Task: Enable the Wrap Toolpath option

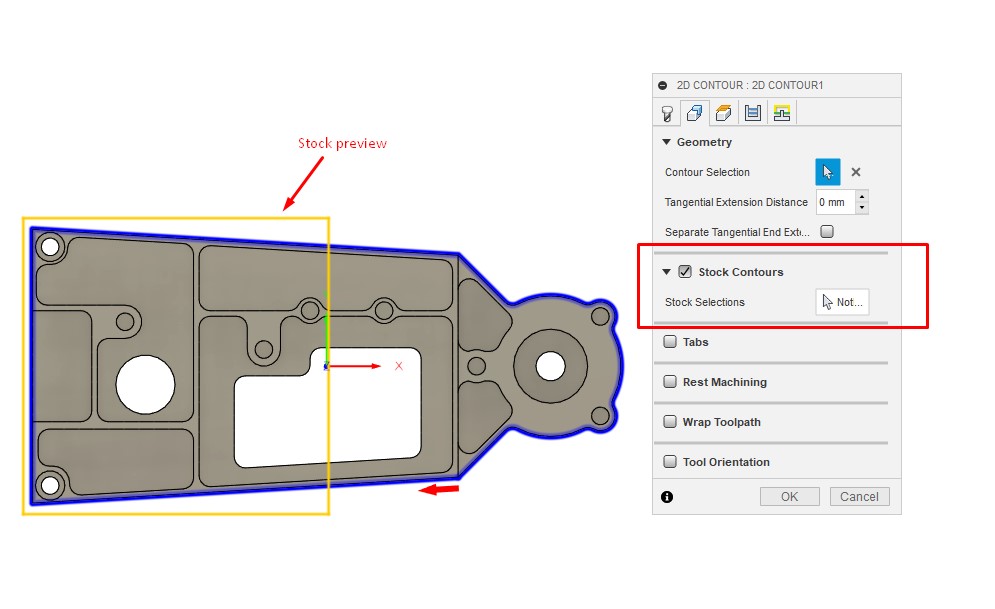Action: click(670, 421)
